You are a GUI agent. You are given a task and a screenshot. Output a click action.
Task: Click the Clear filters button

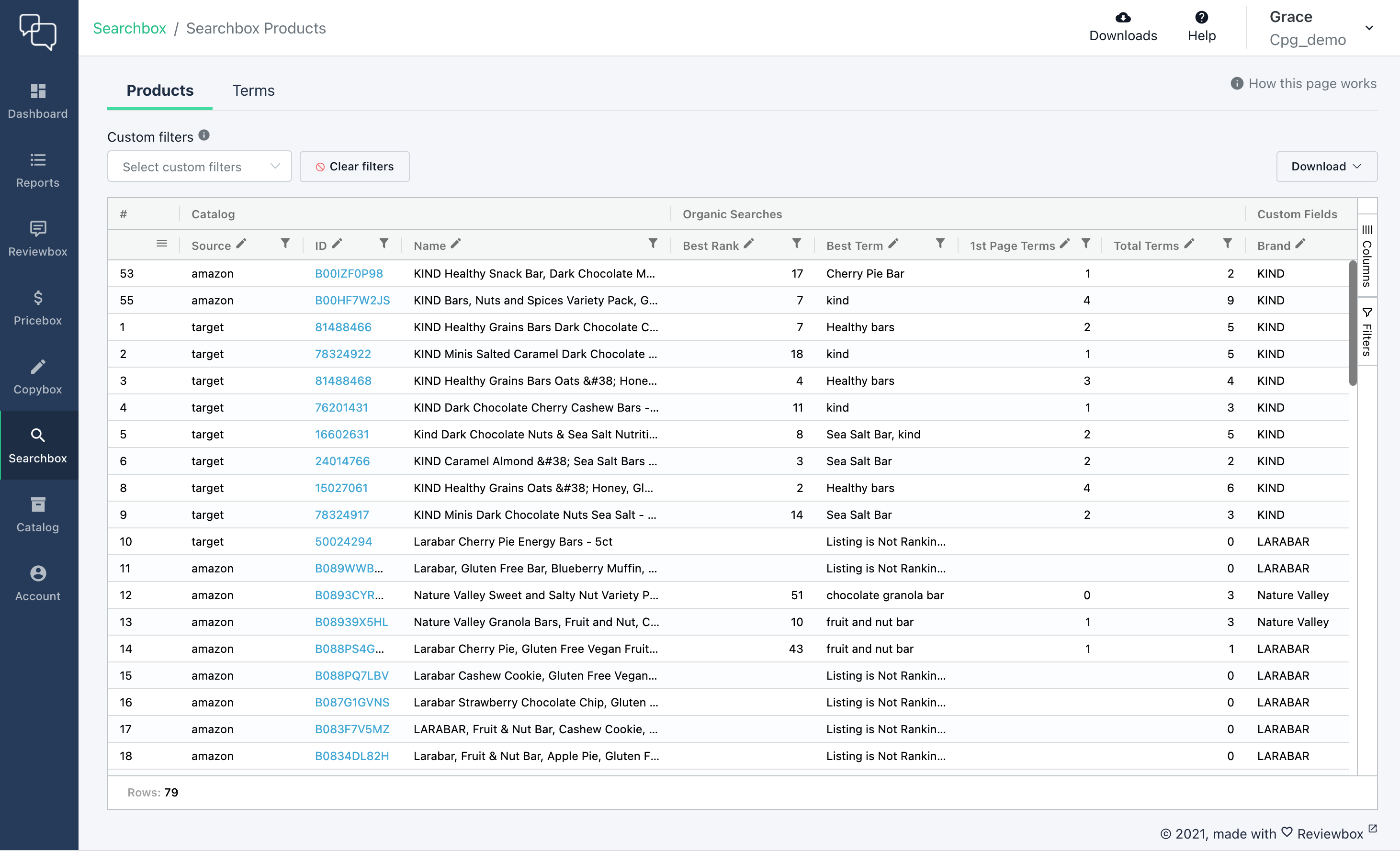(354, 167)
